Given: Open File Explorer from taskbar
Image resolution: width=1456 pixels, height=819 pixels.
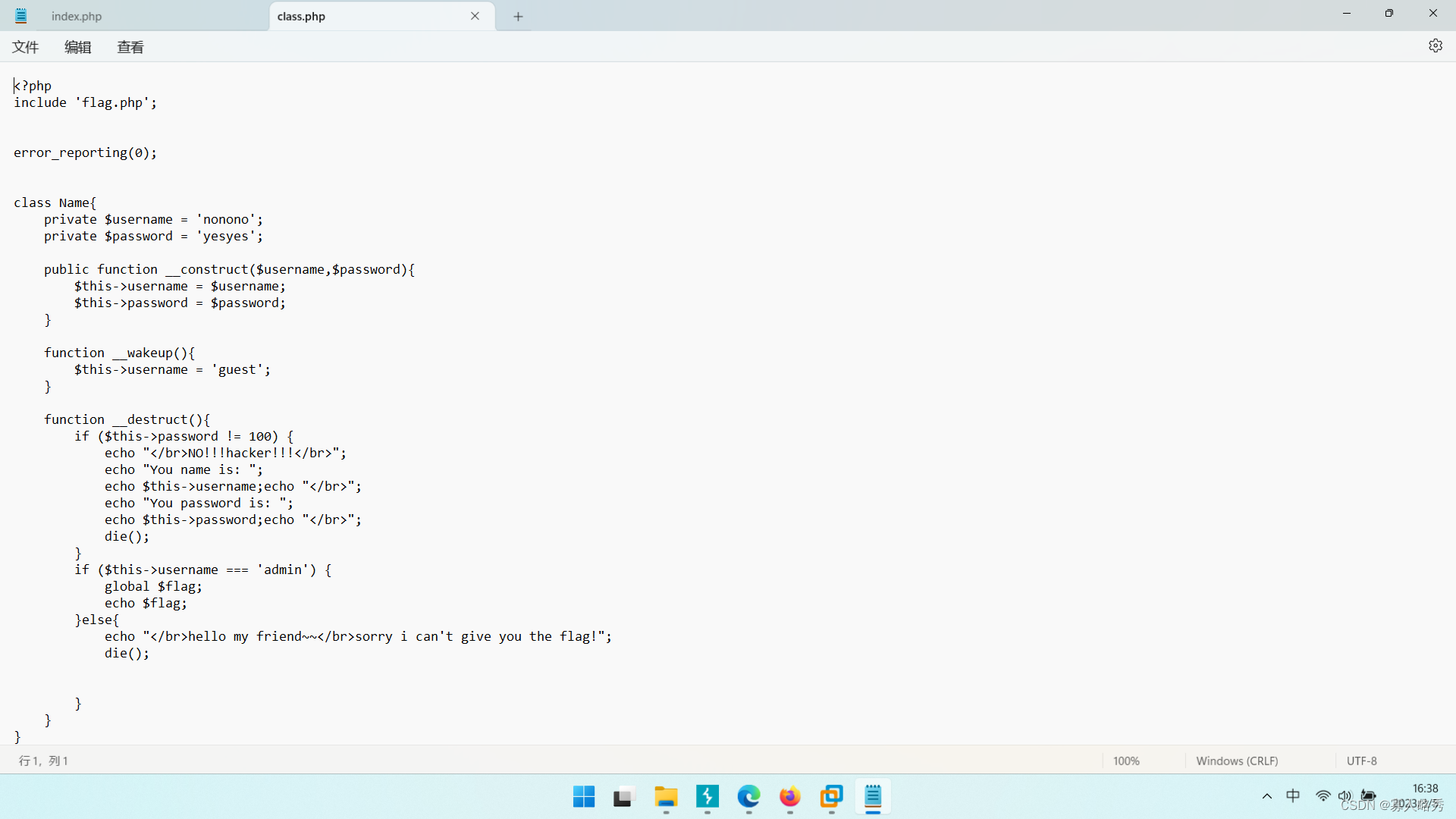Looking at the screenshot, I should pyautogui.click(x=666, y=797).
